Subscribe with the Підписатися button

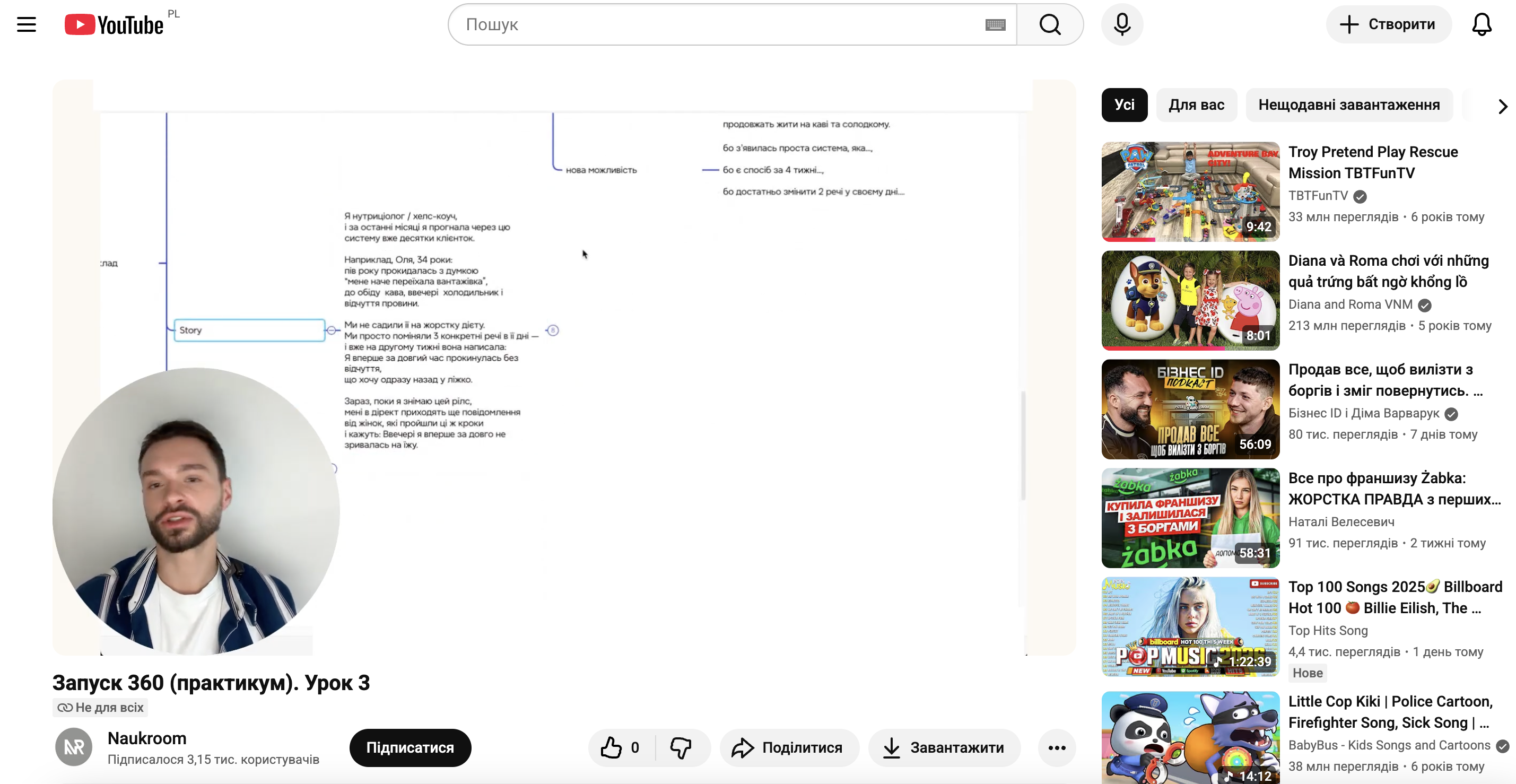pos(410,747)
